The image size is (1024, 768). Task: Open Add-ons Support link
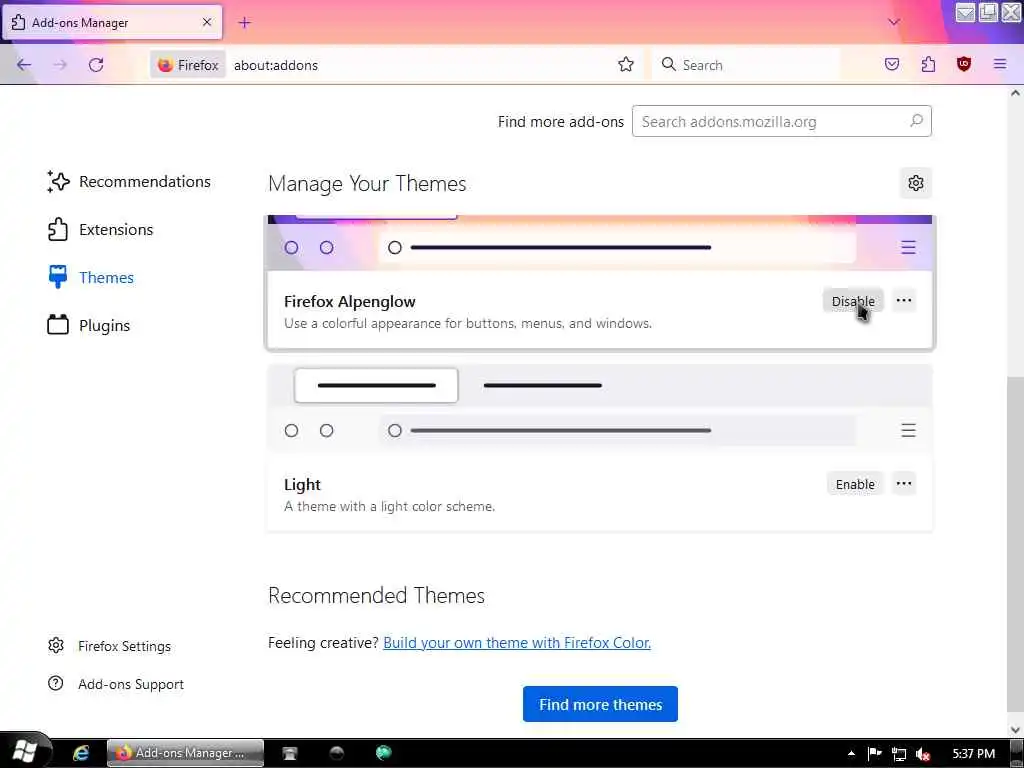(x=116, y=684)
